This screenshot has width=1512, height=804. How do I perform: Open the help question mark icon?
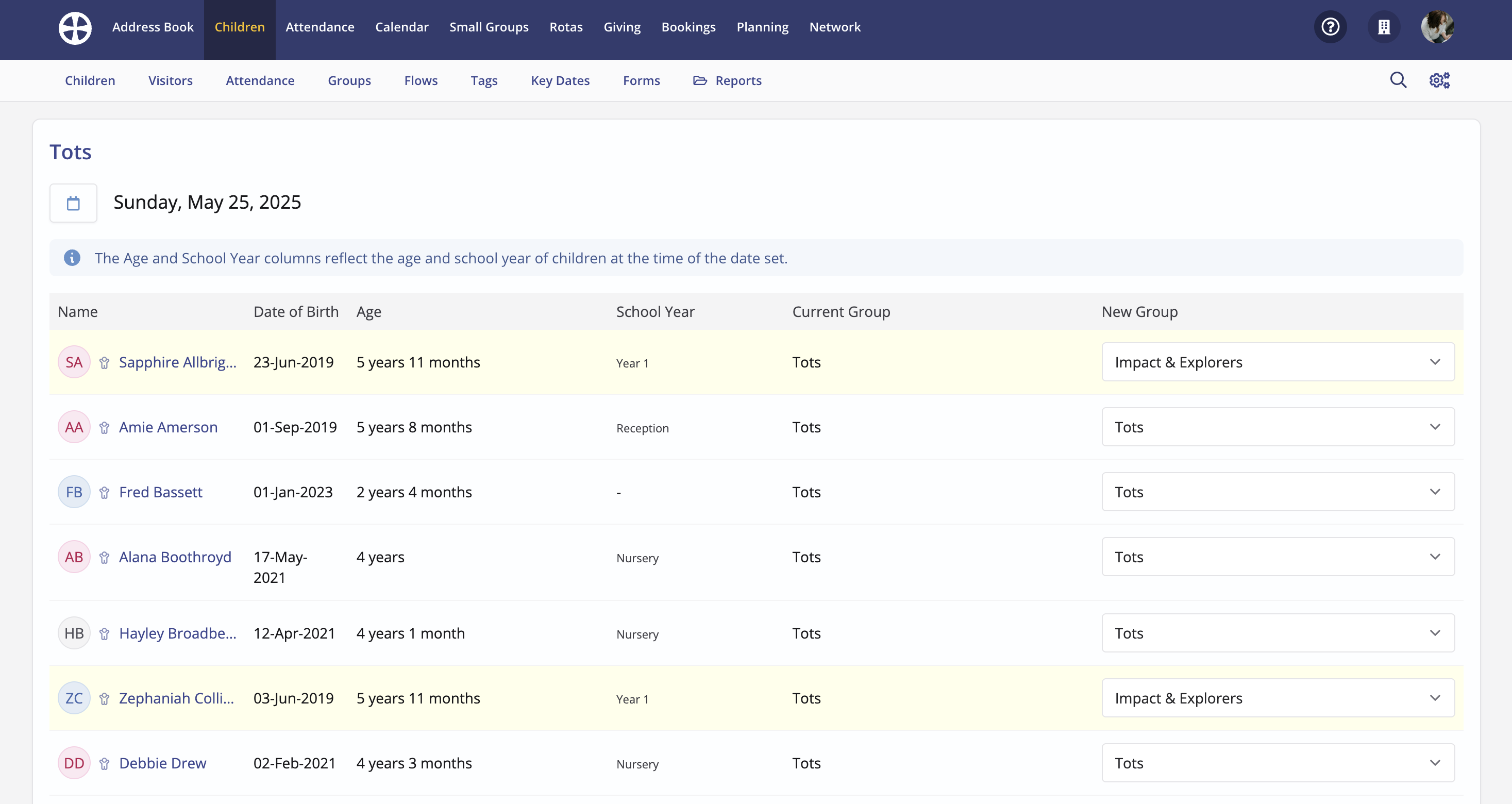point(1330,27)
